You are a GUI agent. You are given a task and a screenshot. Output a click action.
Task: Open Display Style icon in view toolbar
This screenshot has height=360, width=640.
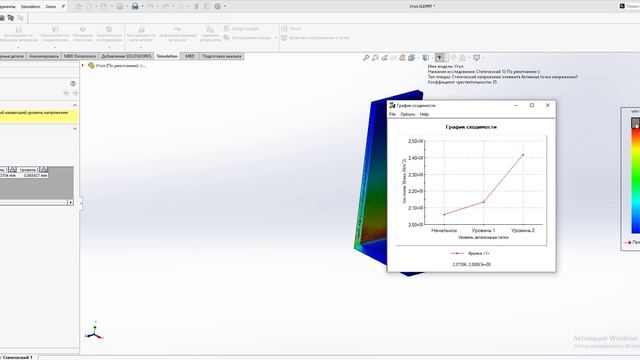point(425,58)
